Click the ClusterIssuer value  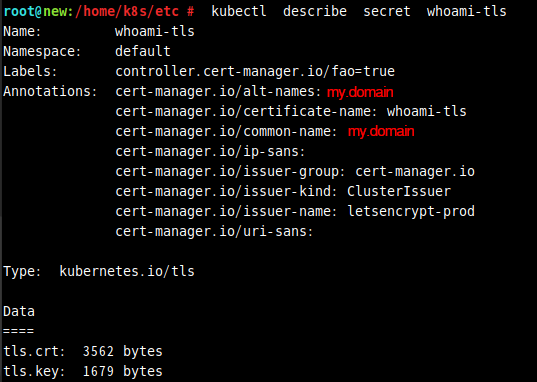click(399, 191)
